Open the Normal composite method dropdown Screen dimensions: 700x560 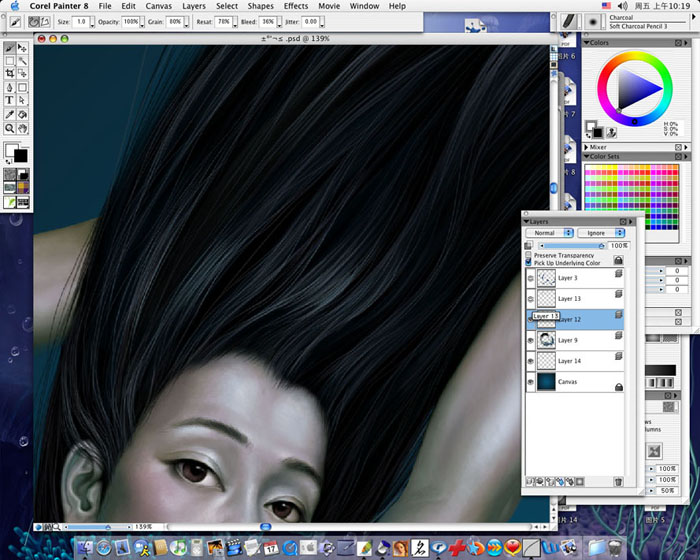click(550, 233)
